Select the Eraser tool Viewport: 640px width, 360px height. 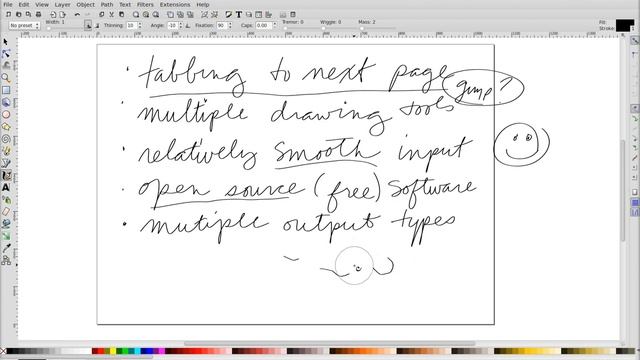[x=6, y=212]
